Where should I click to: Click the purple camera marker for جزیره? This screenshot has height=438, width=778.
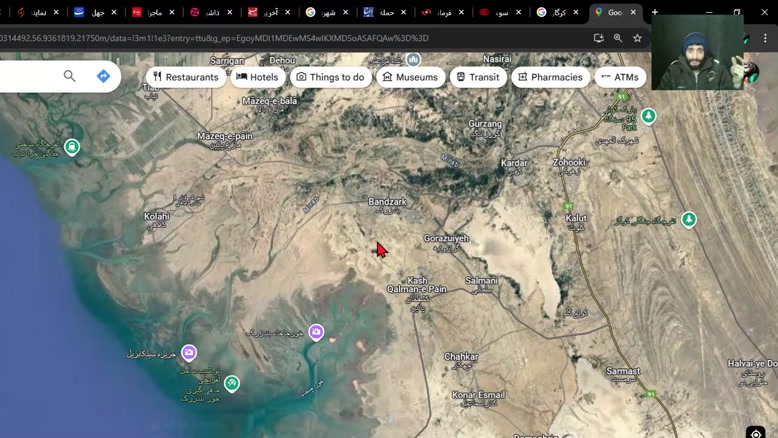(x=189, y=352)
